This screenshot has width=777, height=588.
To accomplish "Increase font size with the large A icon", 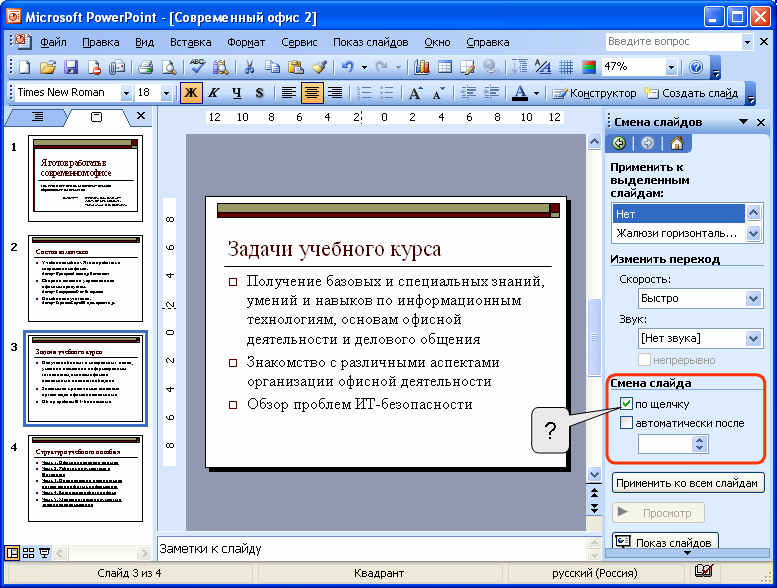I will [x=415, y=93].
